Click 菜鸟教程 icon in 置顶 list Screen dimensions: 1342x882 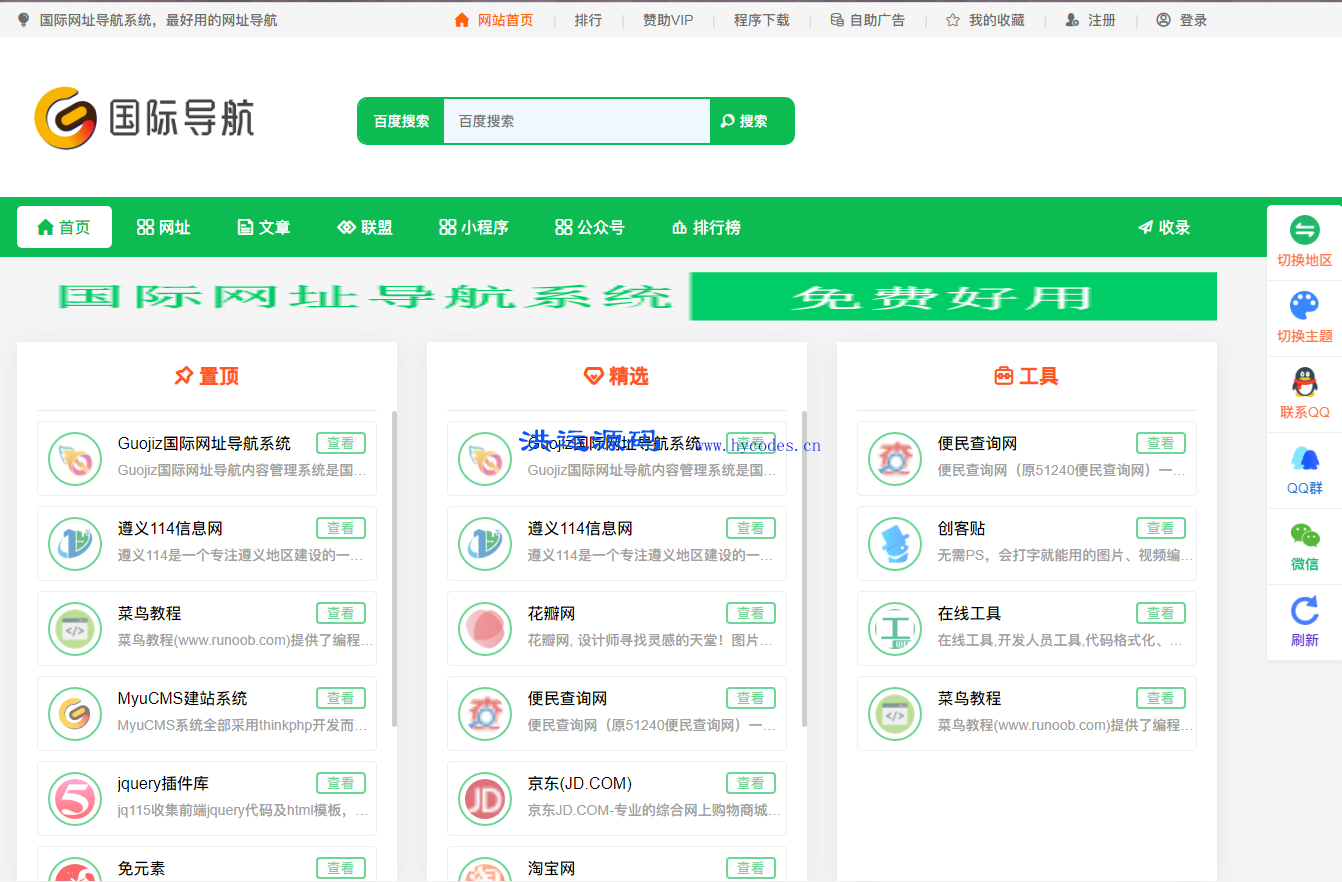tap(75, 629)
